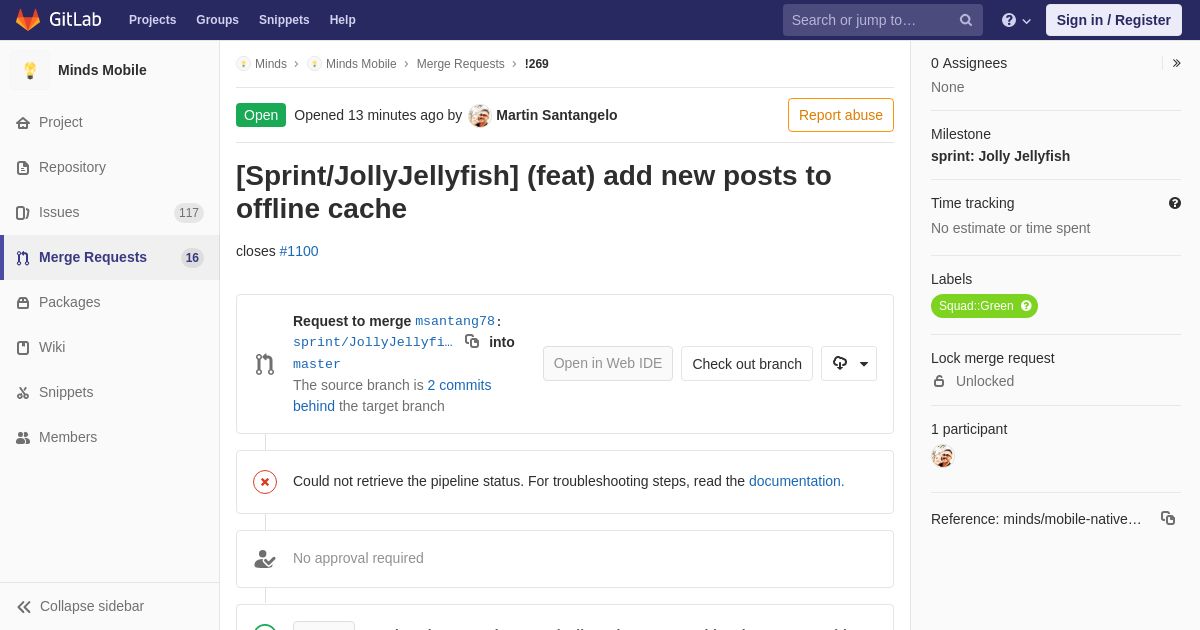Image resolution: width=1200 pixels, height=630 pixels.
Task: Click the Martin Santangelo author name
Action: (x=557, y=115)
